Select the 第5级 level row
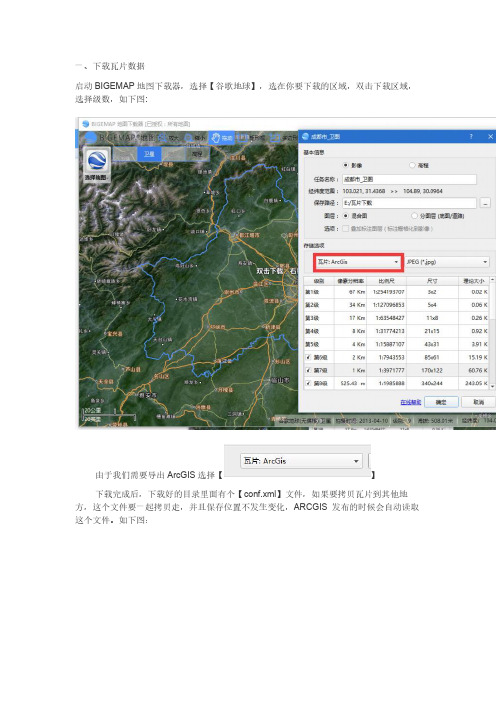The image size is (496, 702). pos(397,344)
